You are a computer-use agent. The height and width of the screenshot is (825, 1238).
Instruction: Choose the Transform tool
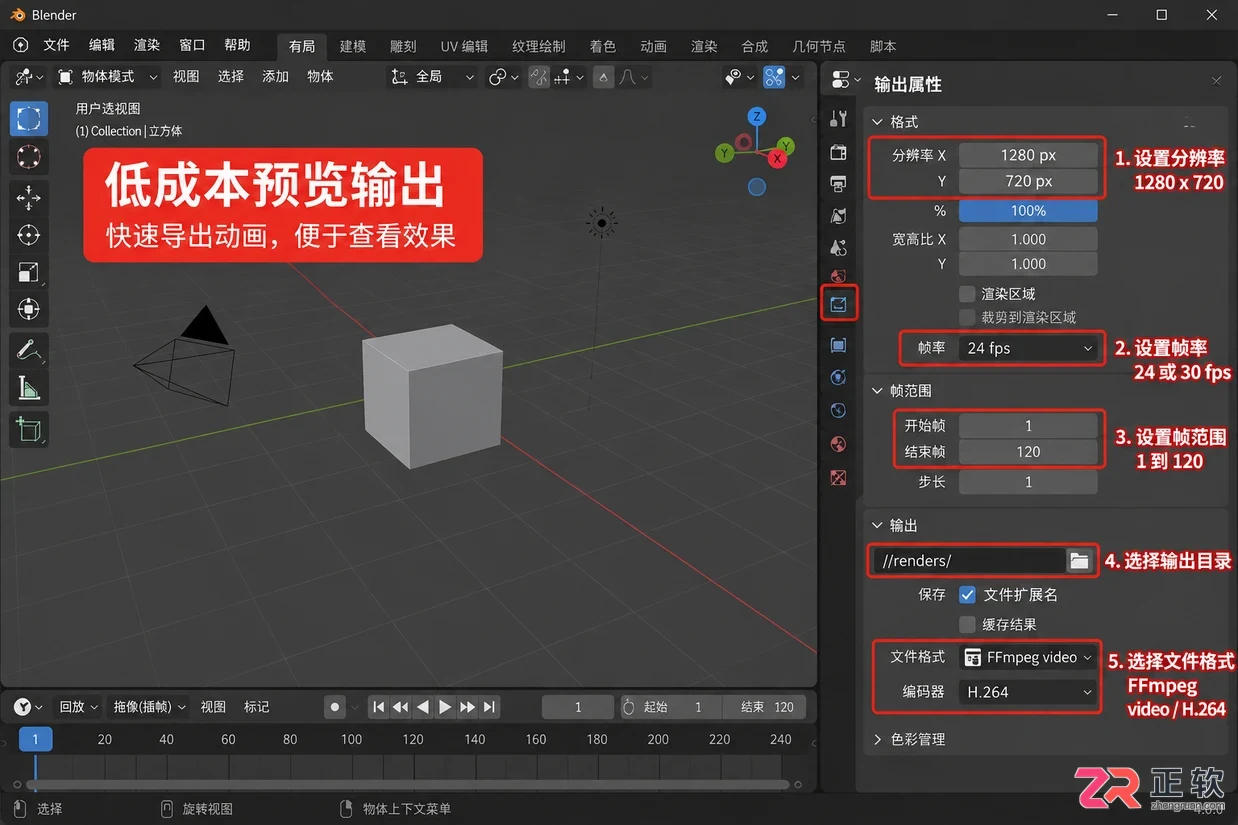point(29,309)
